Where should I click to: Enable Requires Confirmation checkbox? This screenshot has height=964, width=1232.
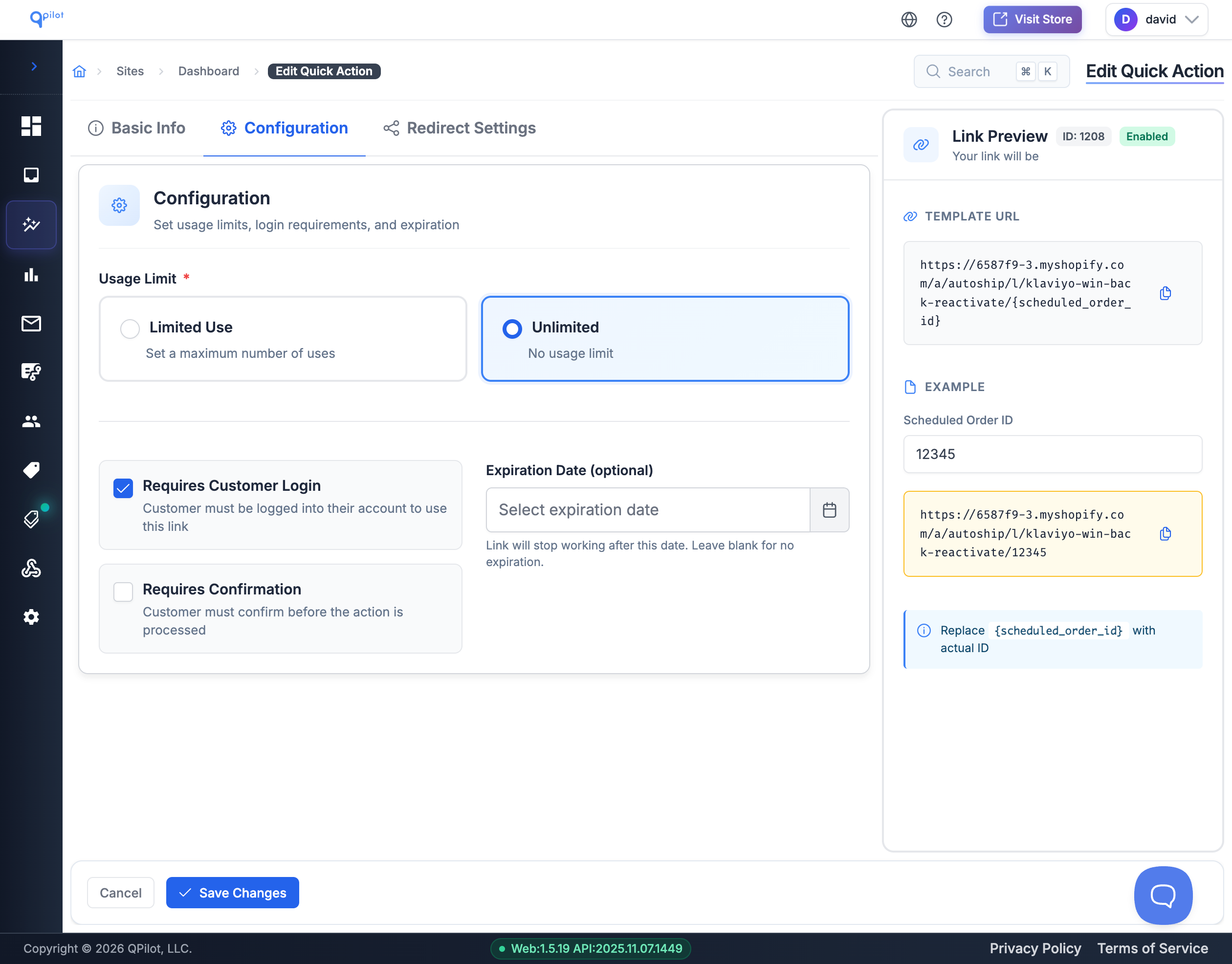coord(123,592)
